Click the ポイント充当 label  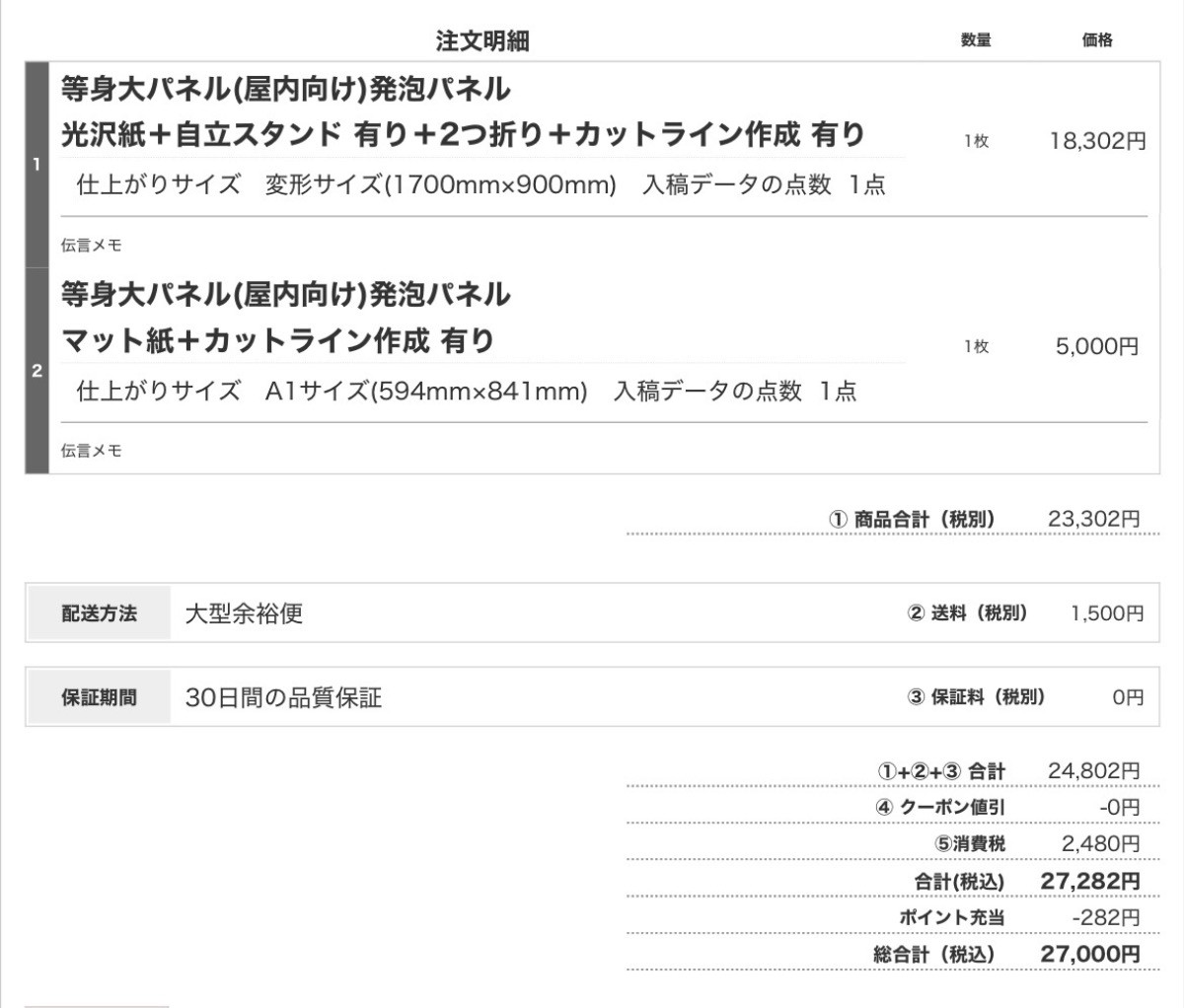pos(951,917)
